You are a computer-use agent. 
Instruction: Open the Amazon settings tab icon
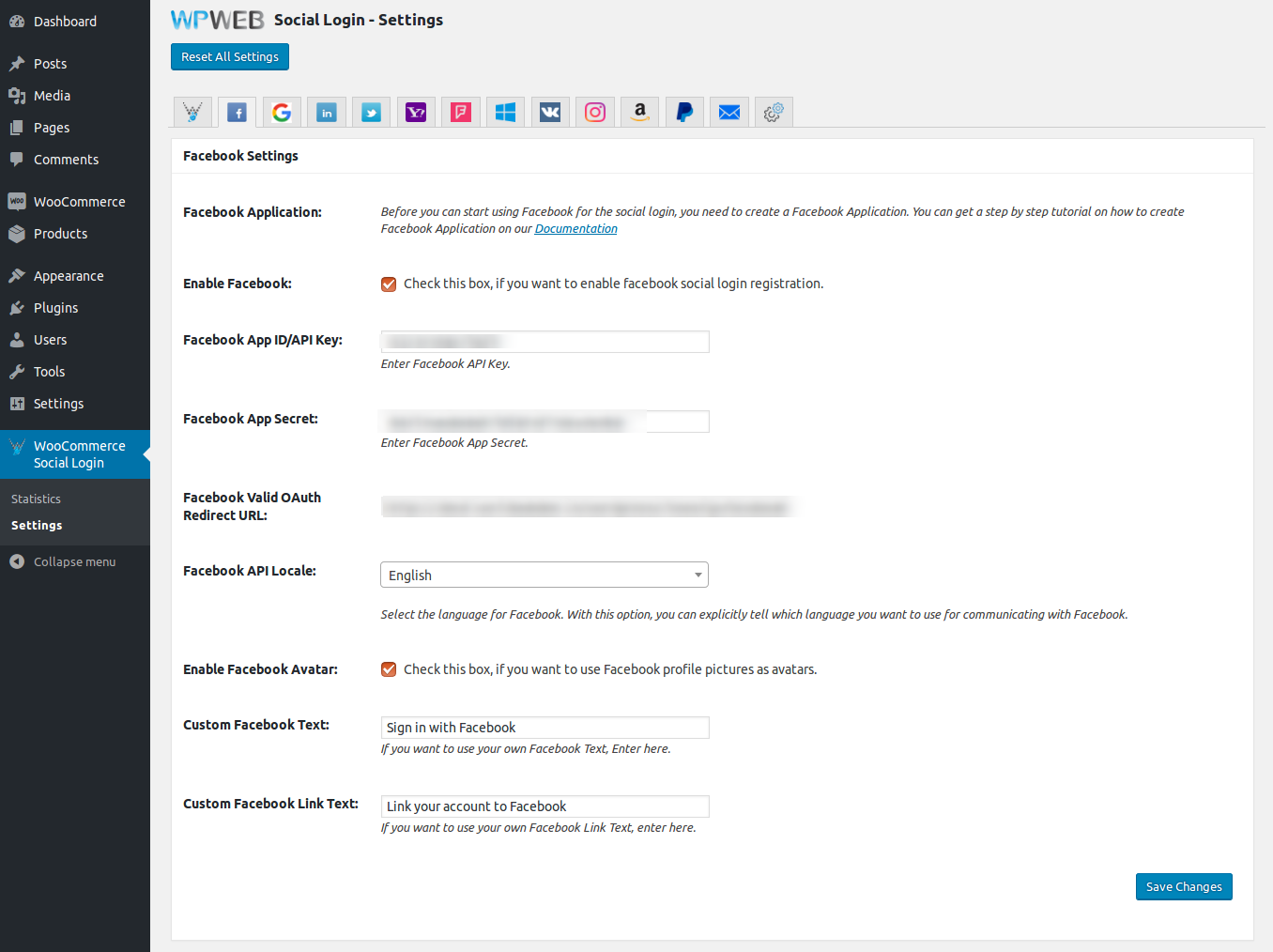pyautogui.click(x=639, y=113)
